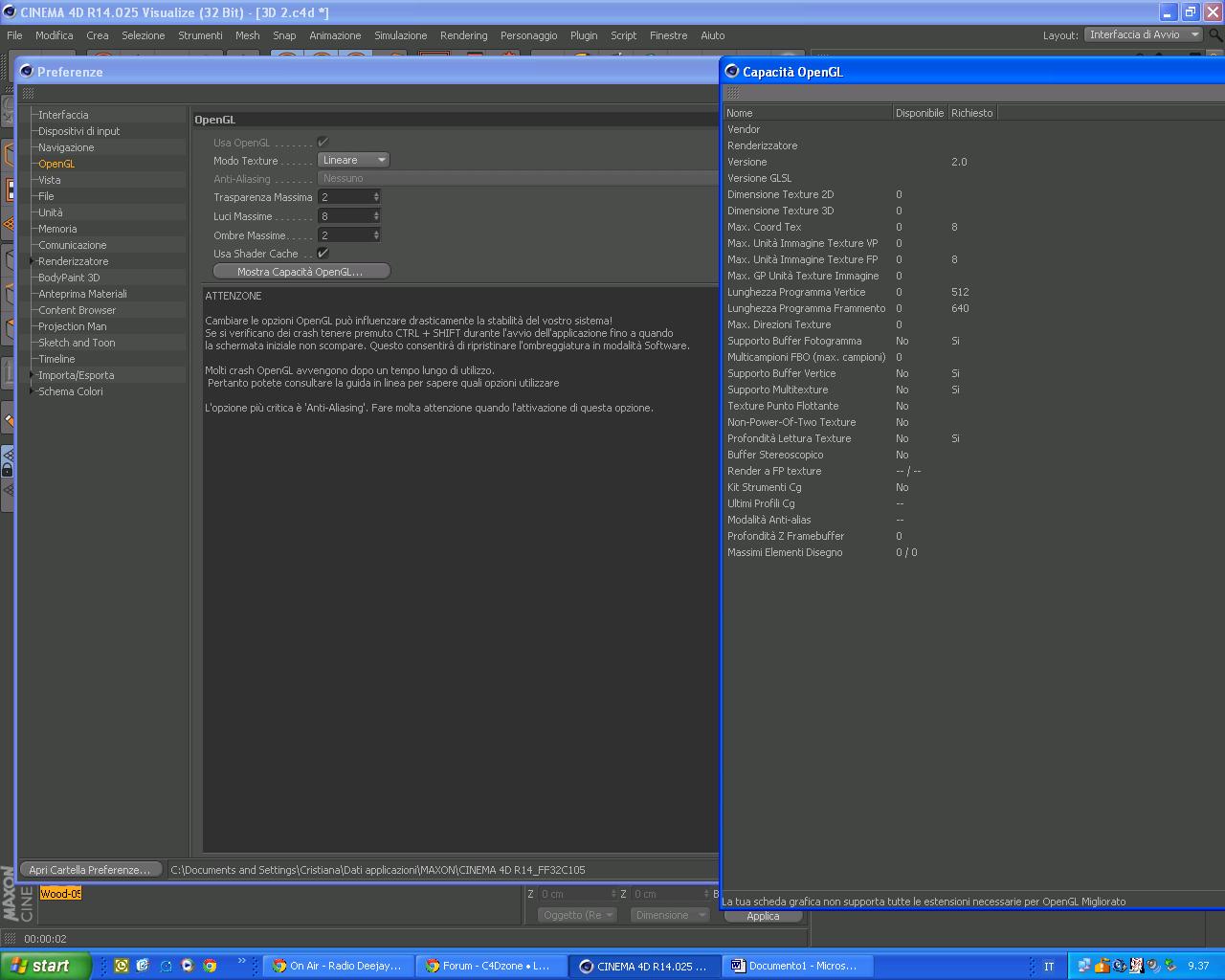Select the Wood-05 material label
1225x980 pixels.
[x=61, y=894]
